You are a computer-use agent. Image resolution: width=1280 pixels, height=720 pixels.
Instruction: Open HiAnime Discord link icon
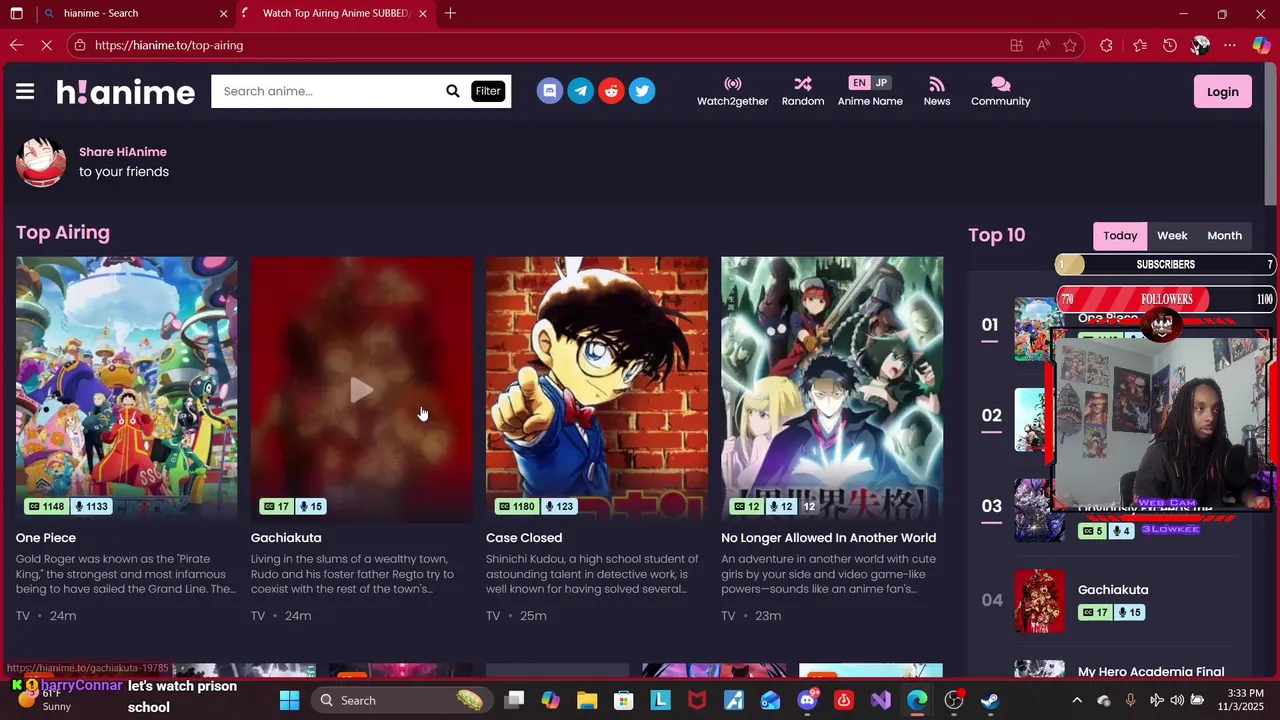pyautogui.click(x=549, y=91)
